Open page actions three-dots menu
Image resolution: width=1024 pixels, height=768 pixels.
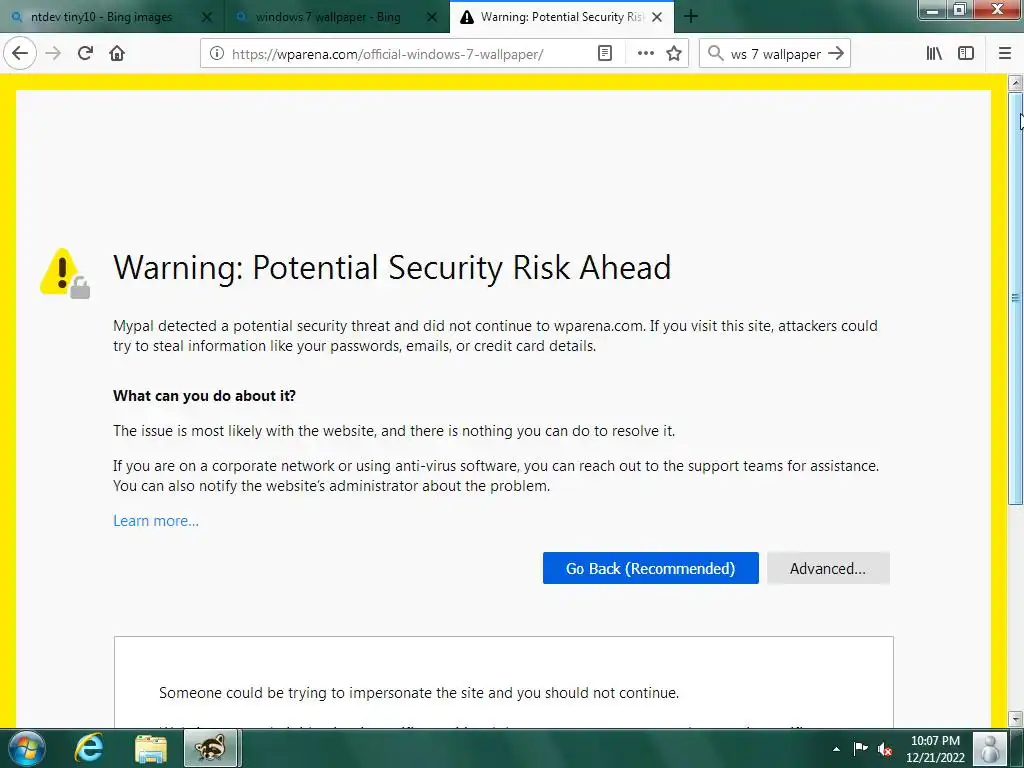click(645, 54)
